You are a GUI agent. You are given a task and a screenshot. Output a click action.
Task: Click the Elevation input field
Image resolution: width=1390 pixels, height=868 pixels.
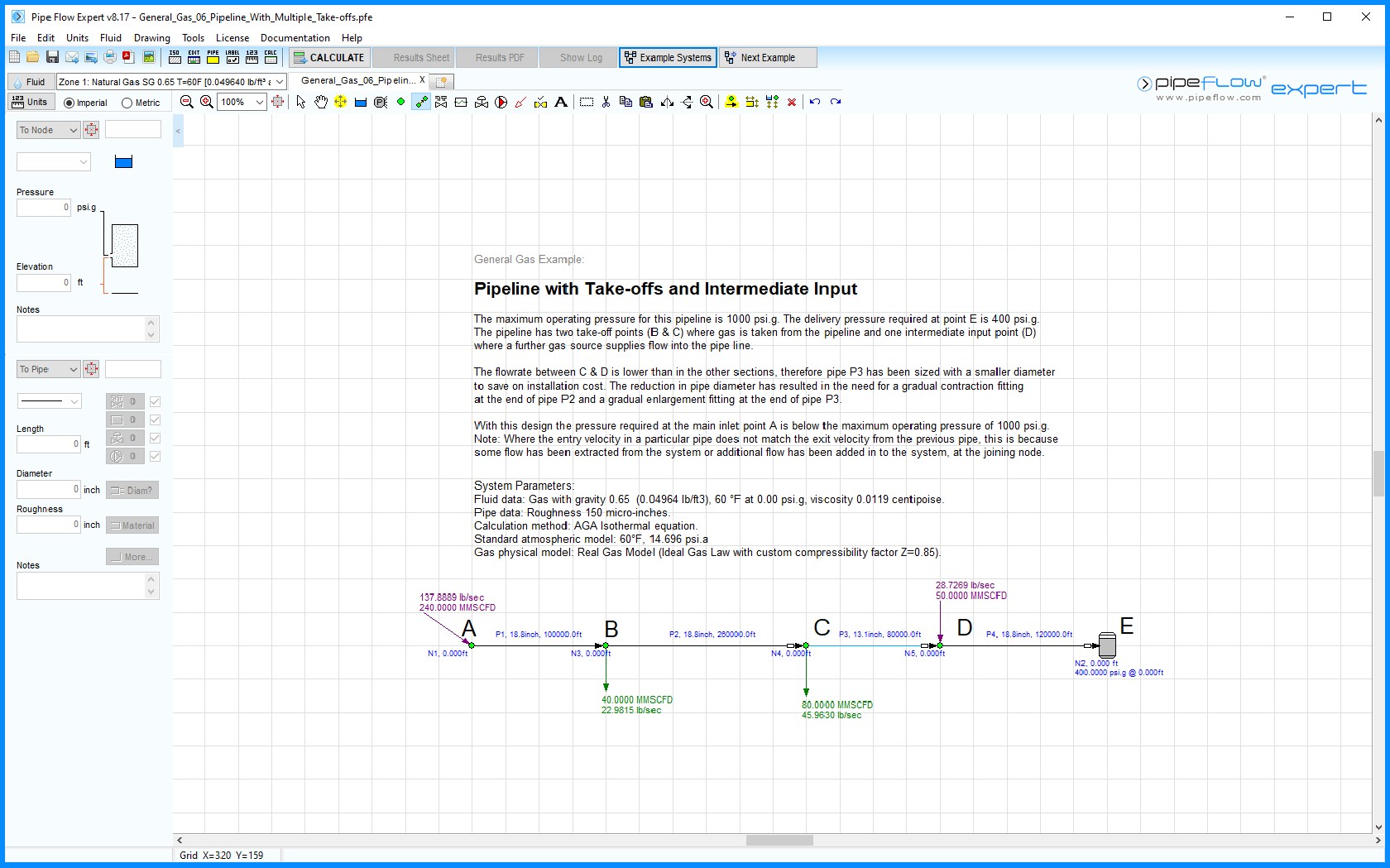(x=44, y=283)
